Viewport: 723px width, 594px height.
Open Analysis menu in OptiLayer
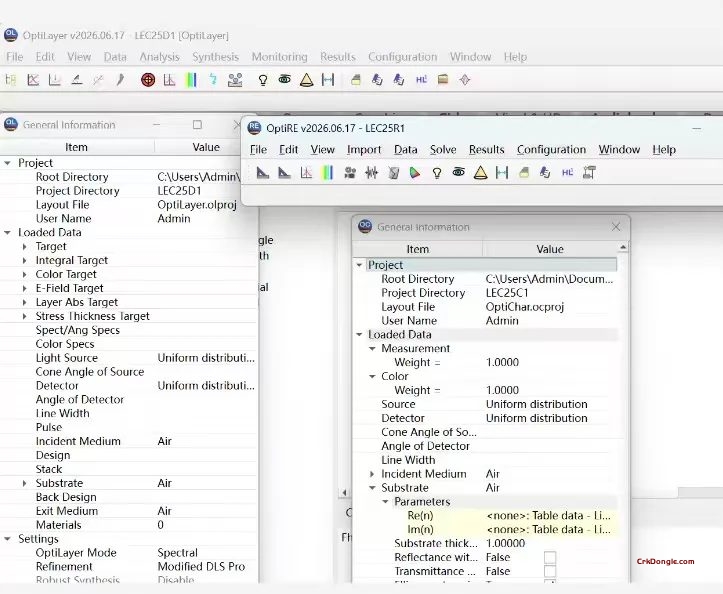[x=160, y=57]
